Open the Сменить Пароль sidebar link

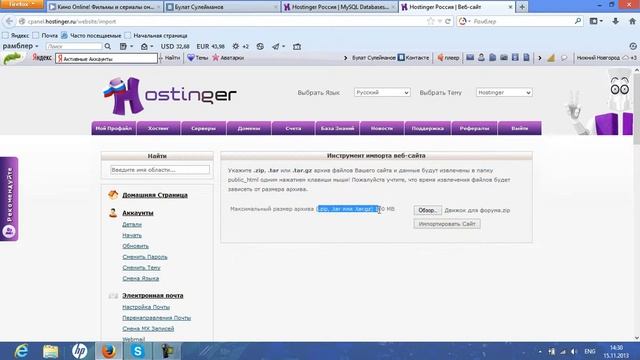pyautogui.click(x=145, y=257)
